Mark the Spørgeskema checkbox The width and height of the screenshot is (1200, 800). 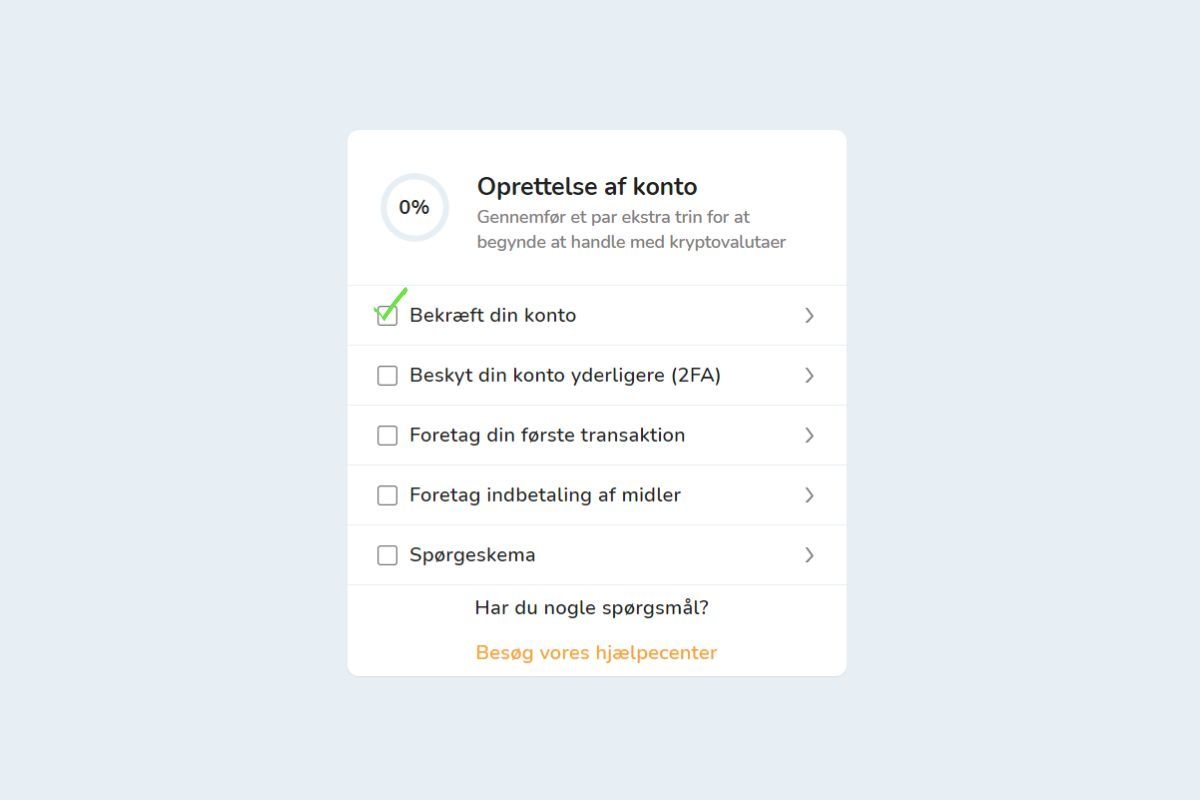pos(387,556)
